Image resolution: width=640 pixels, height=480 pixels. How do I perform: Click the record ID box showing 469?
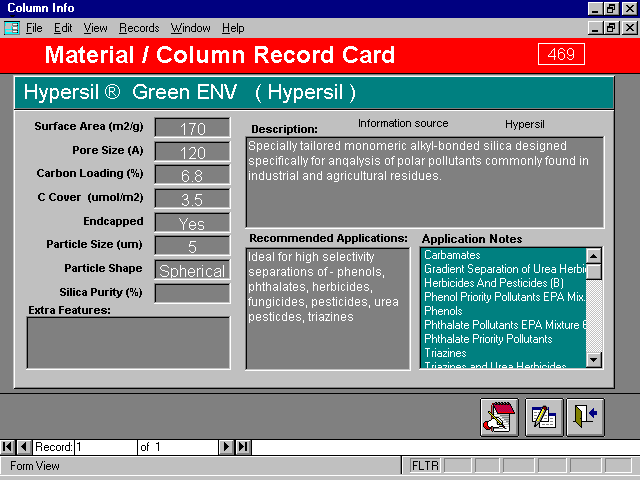click(561, 54)
